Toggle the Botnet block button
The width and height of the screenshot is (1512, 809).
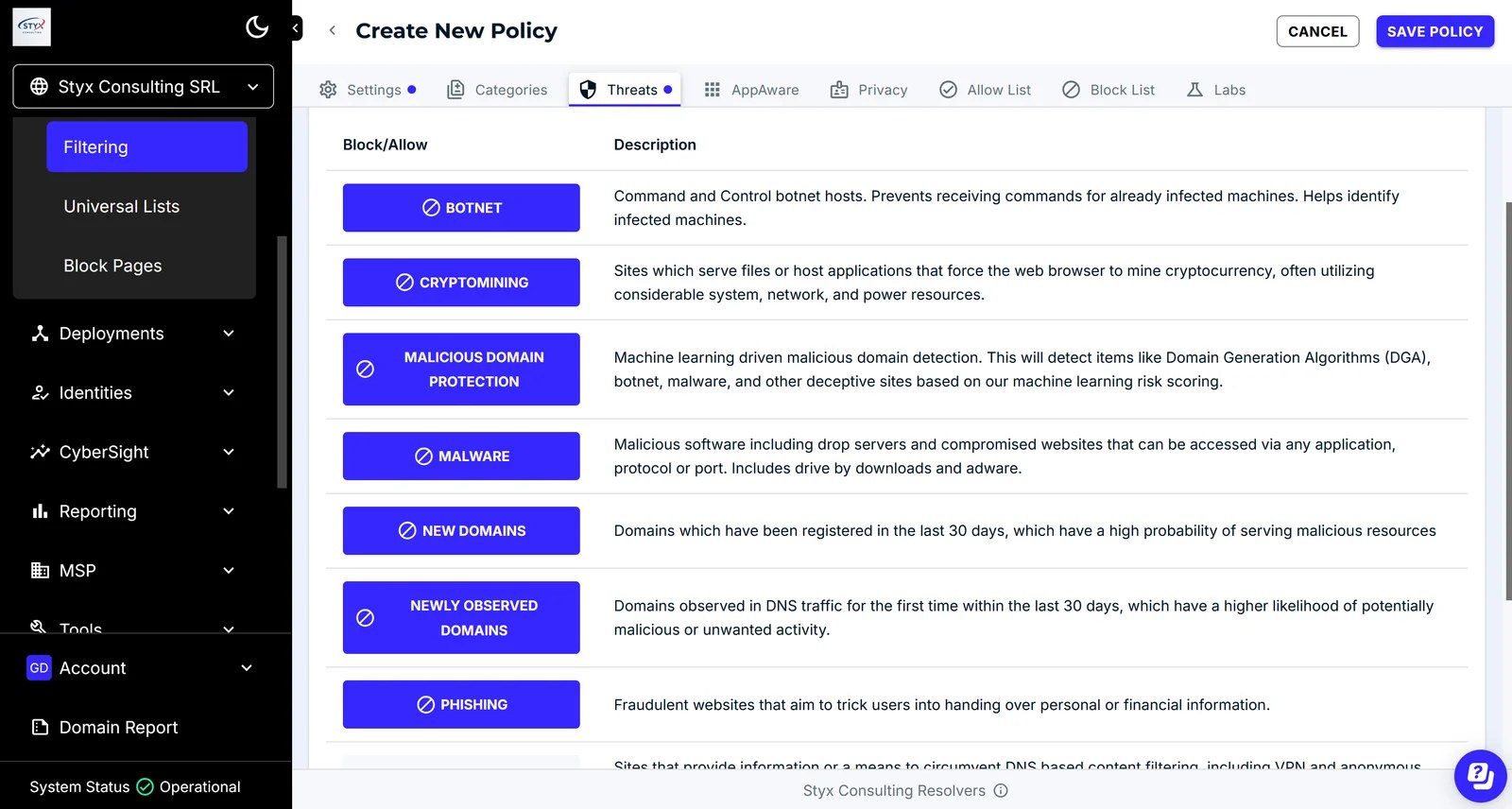coord(461,208)
